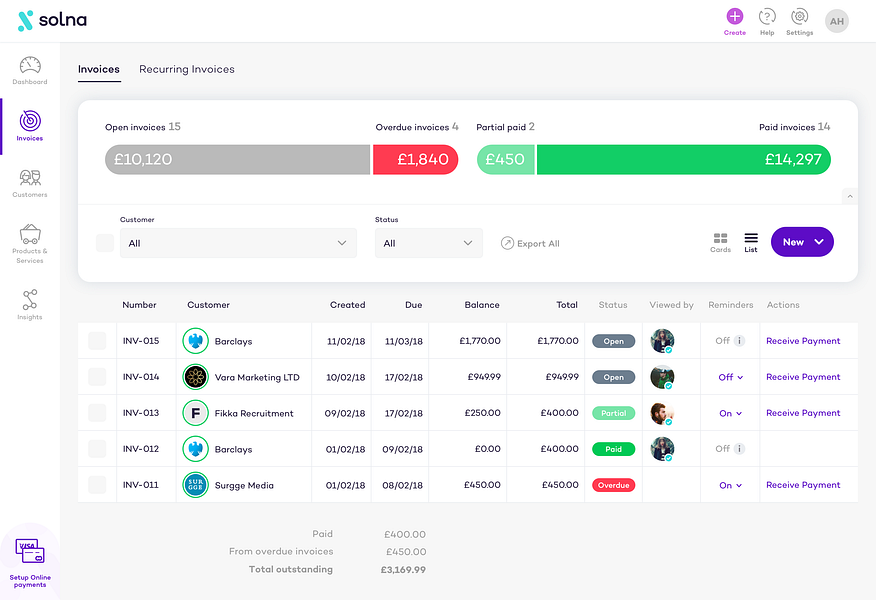Viewport: 876px width, 600px height.
Task: Click the light green £450 partial bar
Action: (x=506, y=160)
